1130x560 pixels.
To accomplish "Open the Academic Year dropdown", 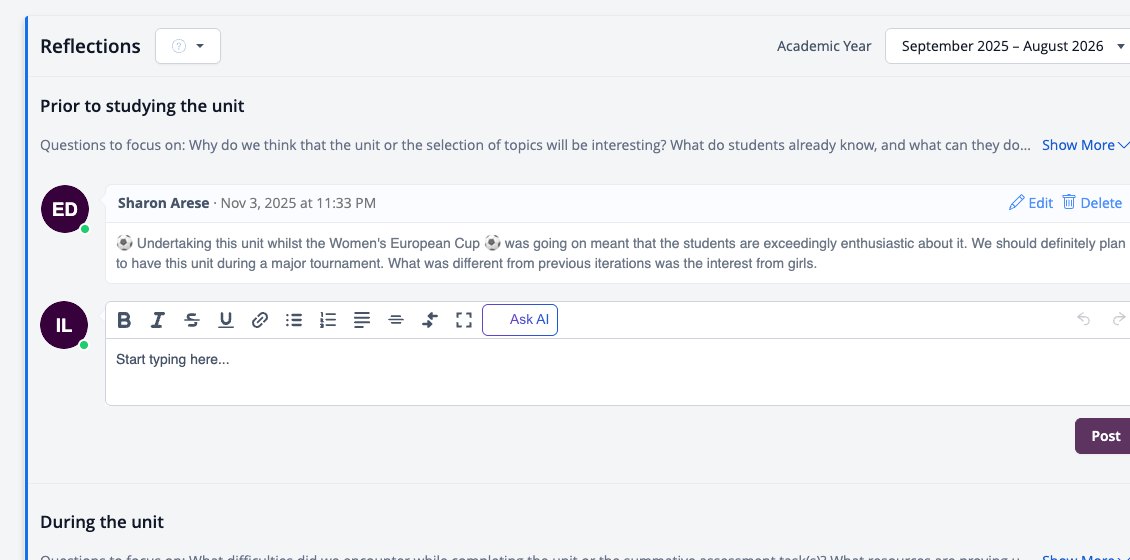I will (x=1008, y=46).
